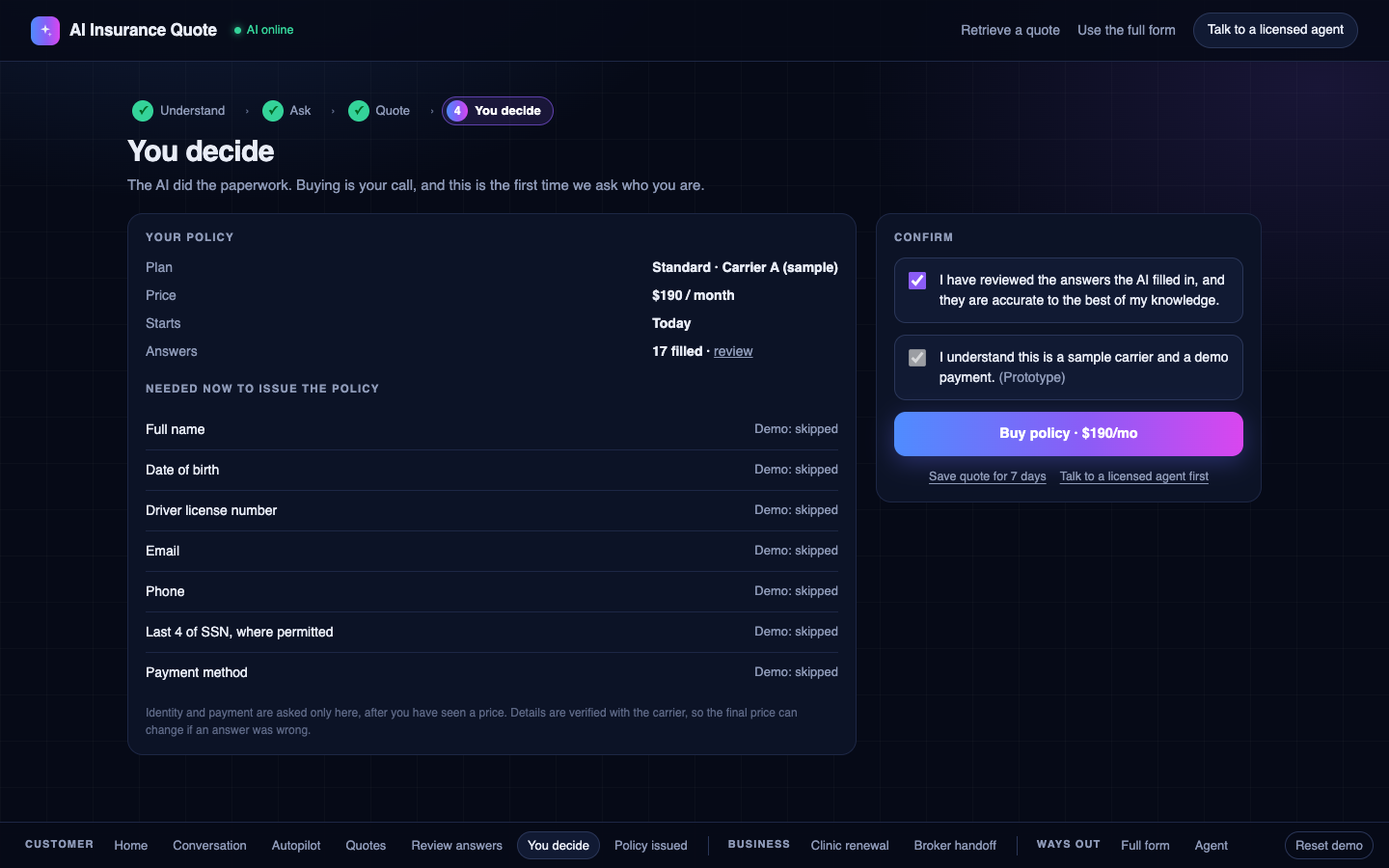Open Full form in the bottom navigation

coord(1145,845)
